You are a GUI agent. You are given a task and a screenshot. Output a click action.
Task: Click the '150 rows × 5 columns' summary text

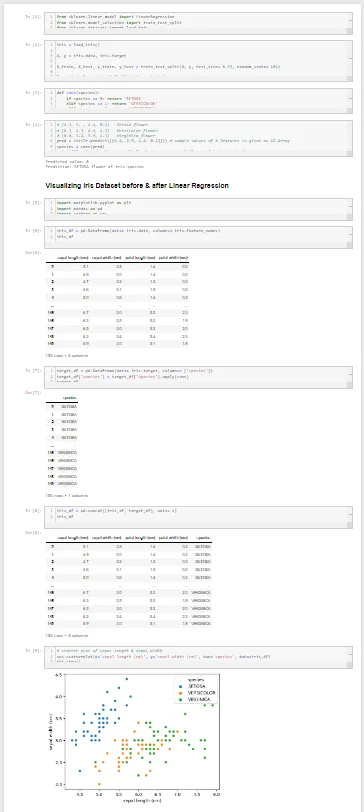click(67, 635)
